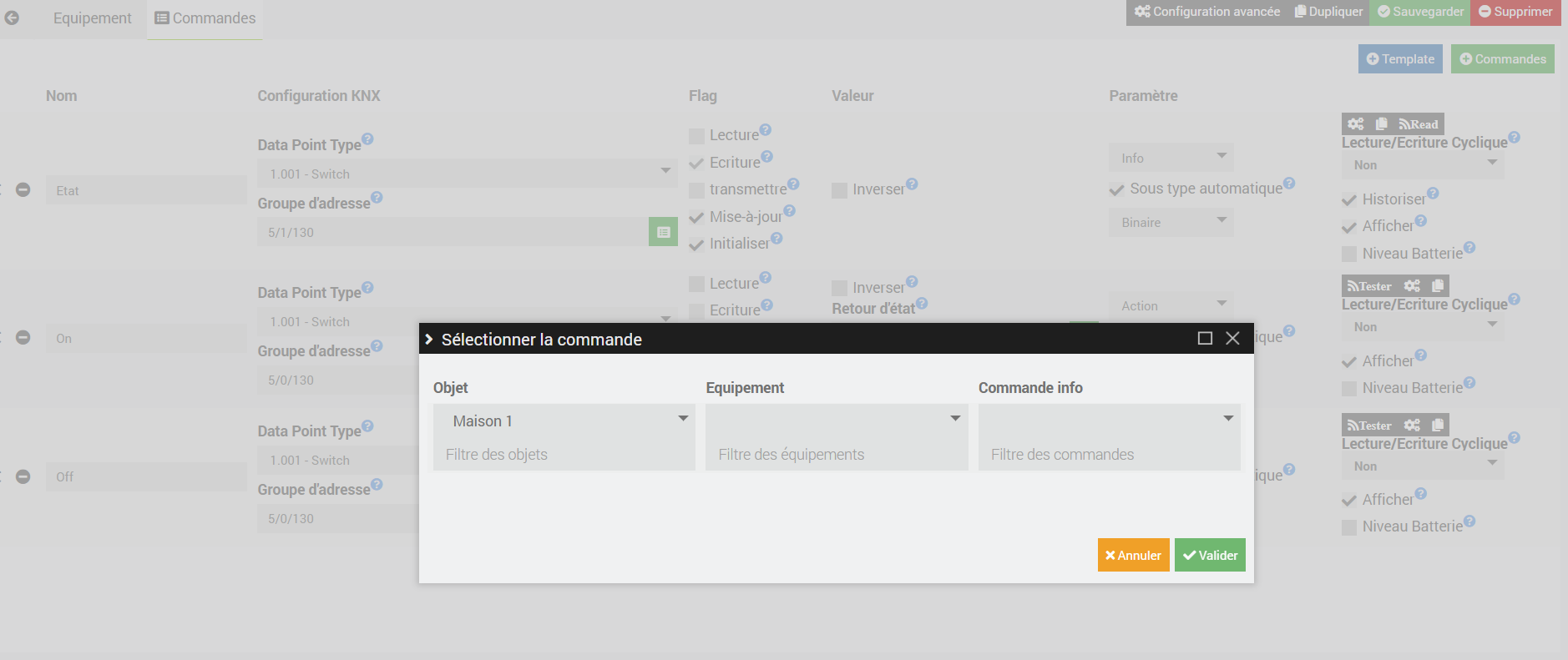The image size is (1568, 660).
Task: Maximize the Sélectionner la commande dialog
Action: coord(1205,338)
